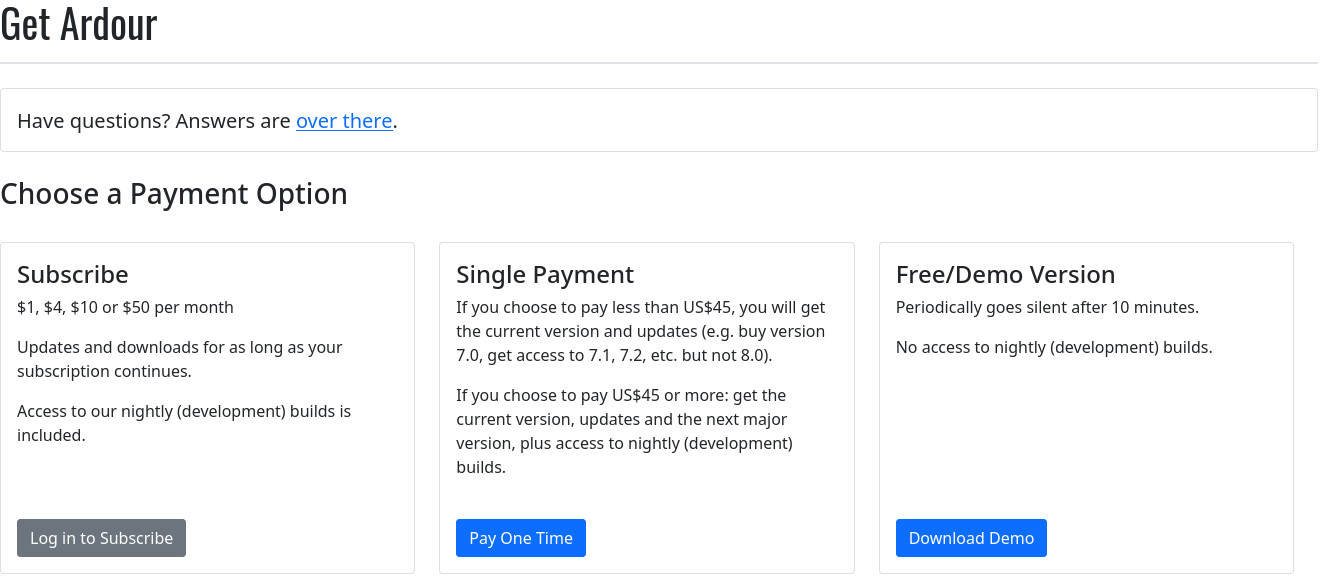Viewport: 1320px width, 576px height.
Task: Select the "Get Ardour" page heading
Action: coord(79,25)
